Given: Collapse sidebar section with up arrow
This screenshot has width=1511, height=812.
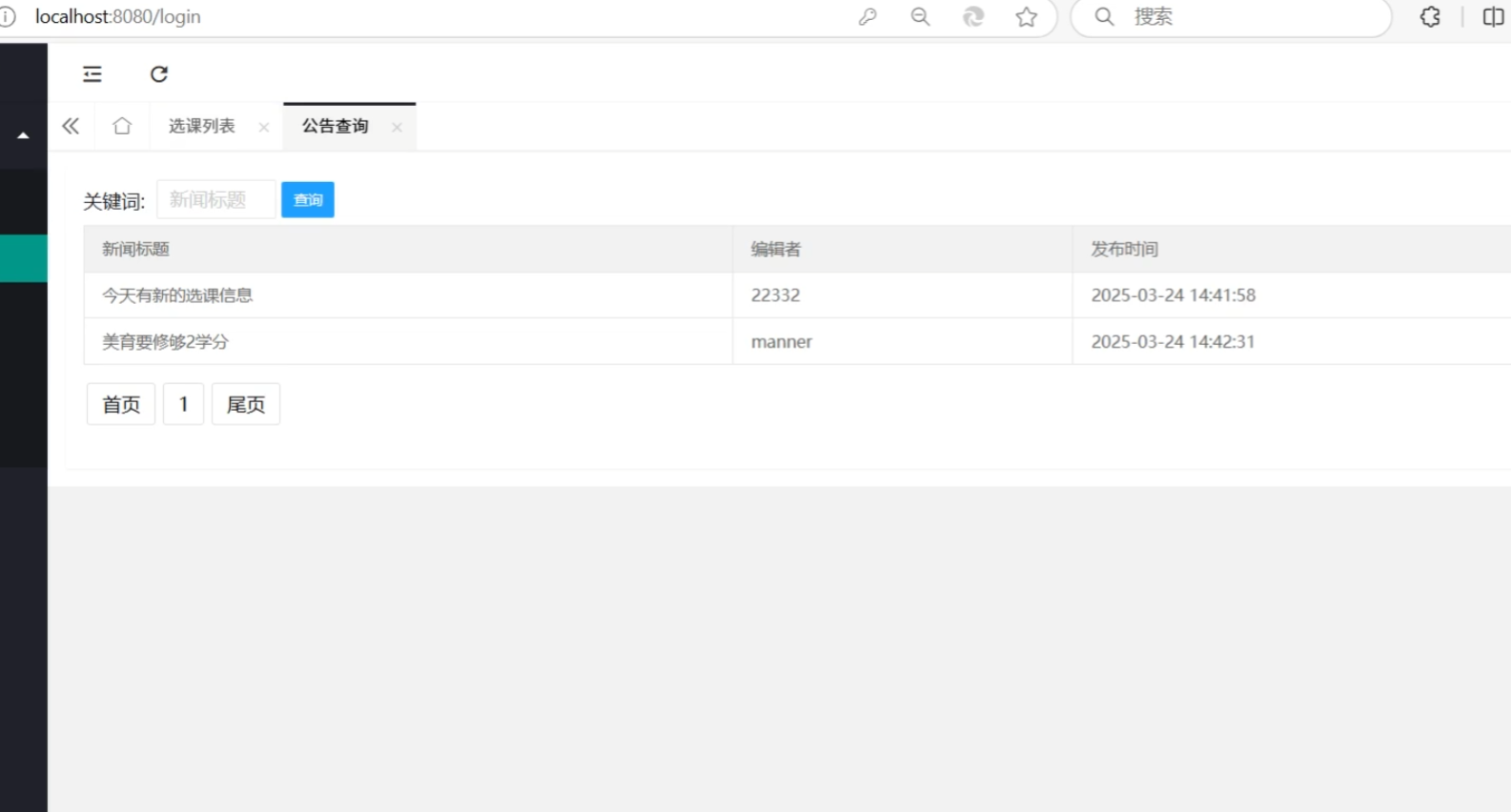Looking at the screenshot, I should tap(23, 136).
